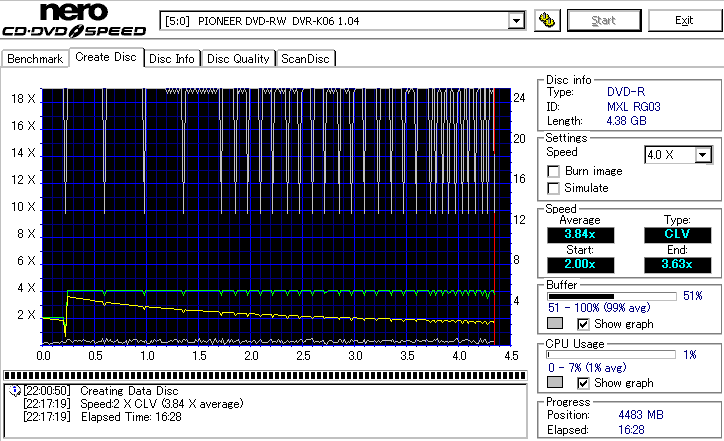Toggle Show graph under CPU Usage
The width and height of the screenshot is (724, 441).
tap(584, 383)
